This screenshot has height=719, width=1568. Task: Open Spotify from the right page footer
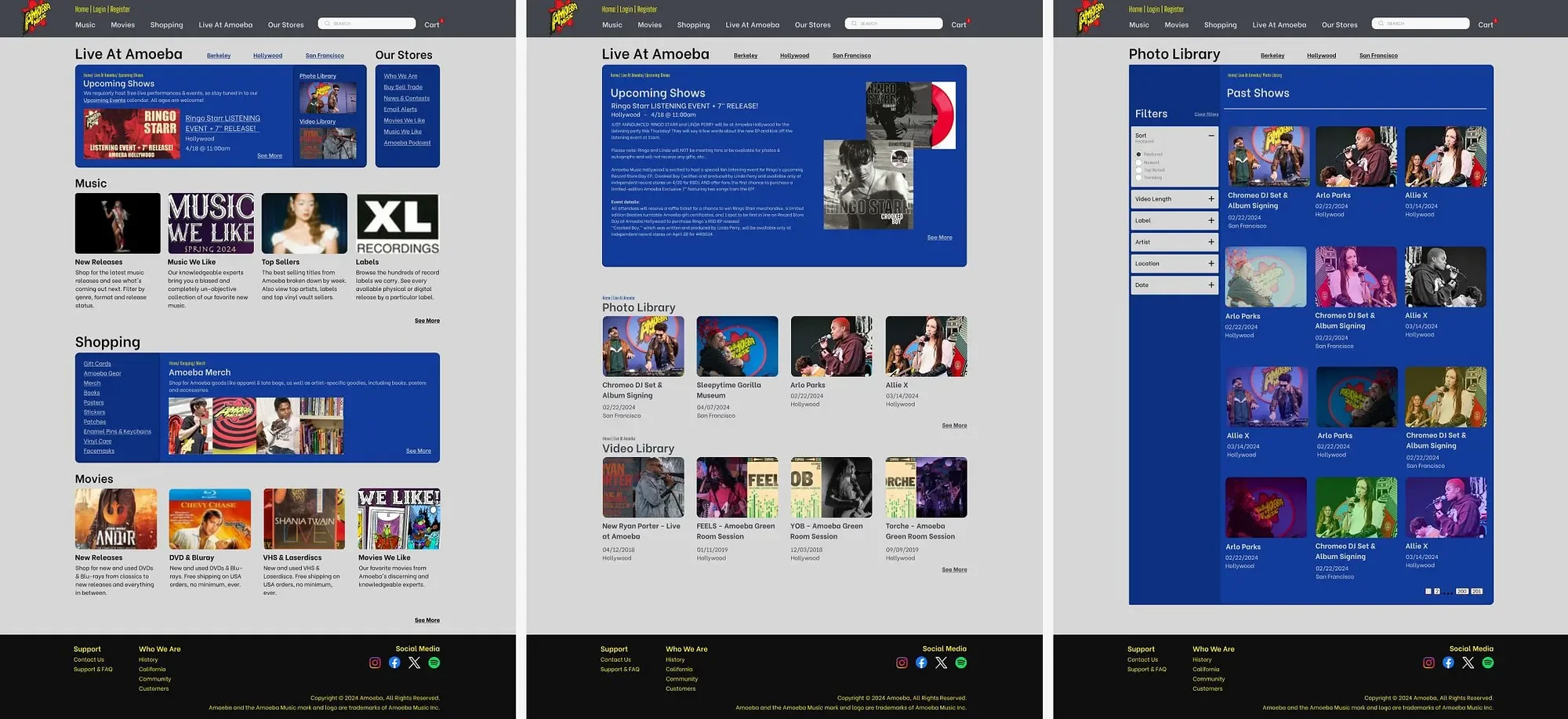click(x=1488, y=663)
